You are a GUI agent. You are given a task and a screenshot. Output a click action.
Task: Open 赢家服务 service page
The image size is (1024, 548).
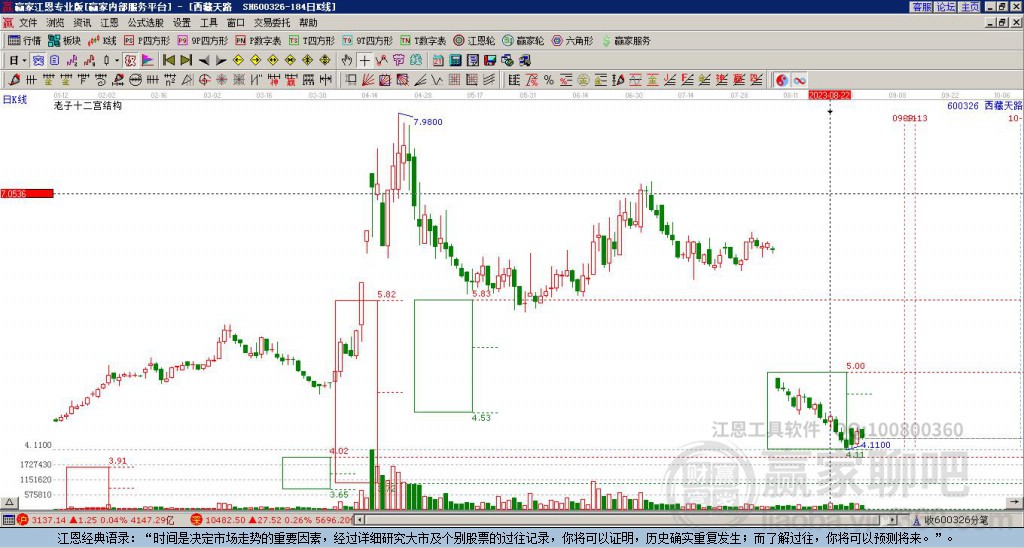(626, 40)
